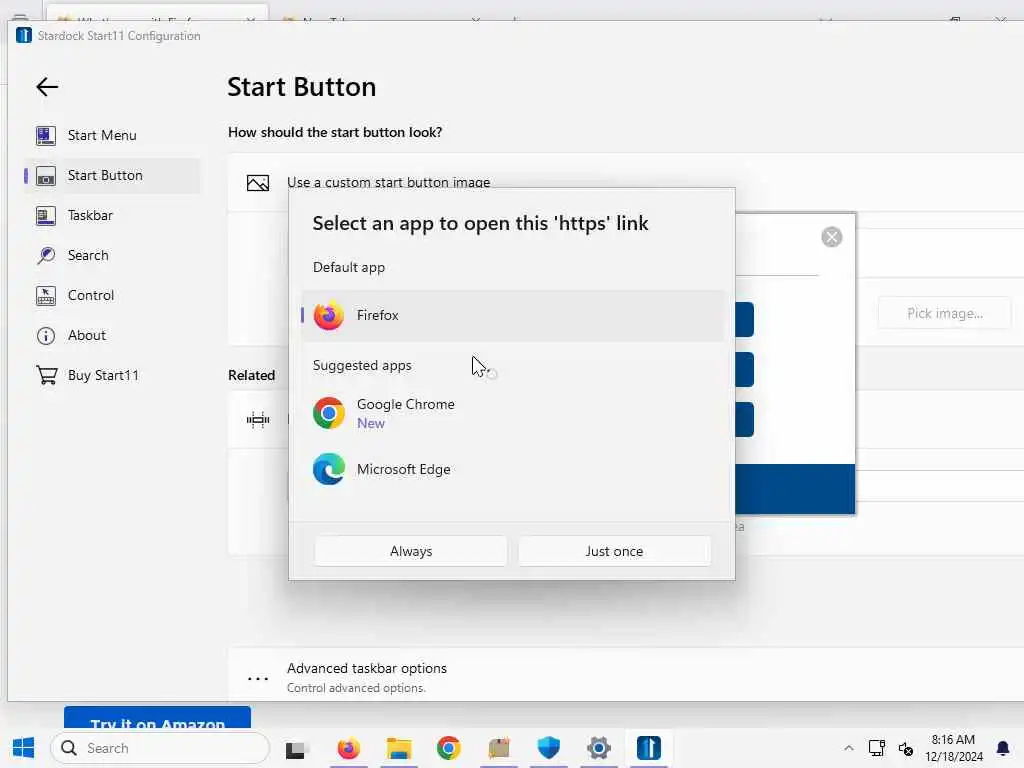Open the package box app on taskbar

click(499, 748)
